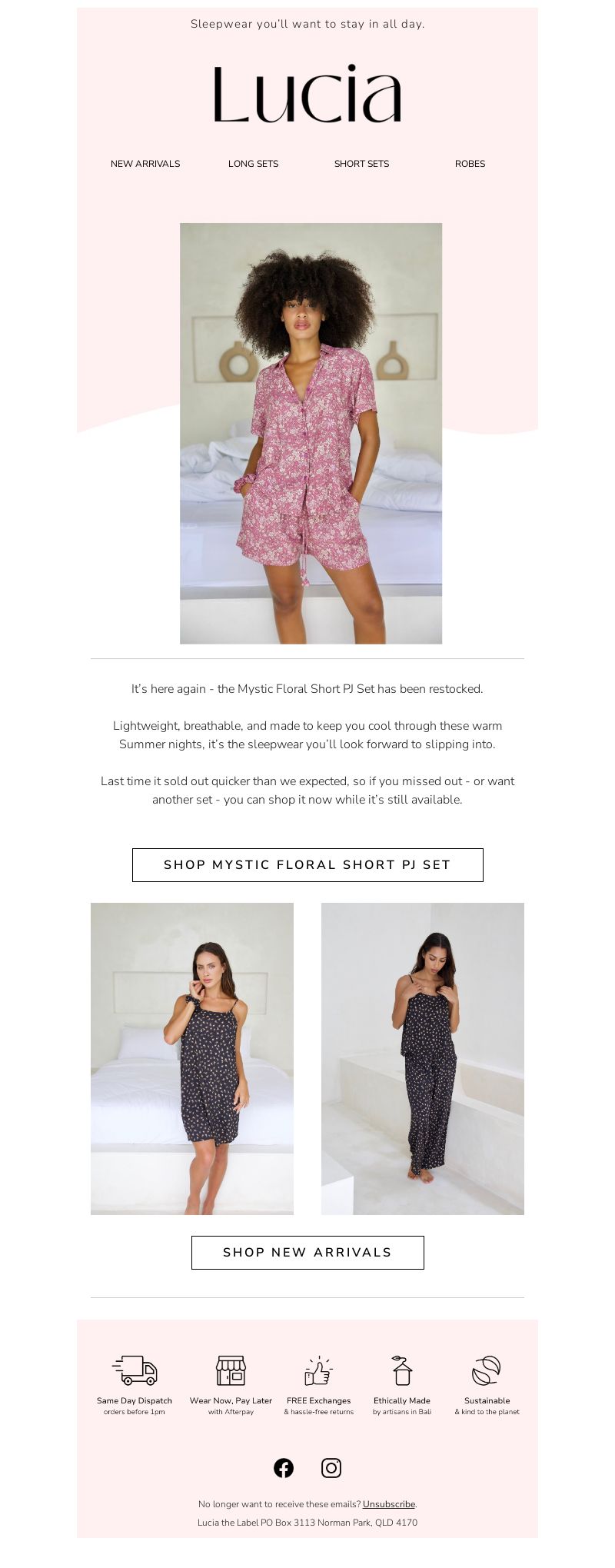Open the black slip dress photo

(x=192, y=1059)
